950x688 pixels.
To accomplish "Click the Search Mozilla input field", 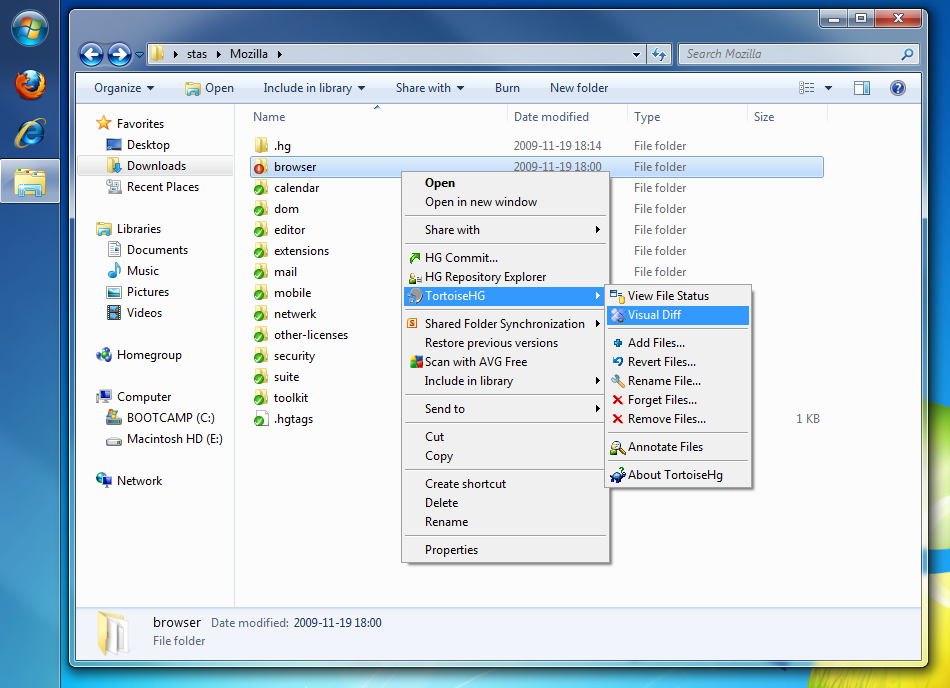I will coord(790,54).
